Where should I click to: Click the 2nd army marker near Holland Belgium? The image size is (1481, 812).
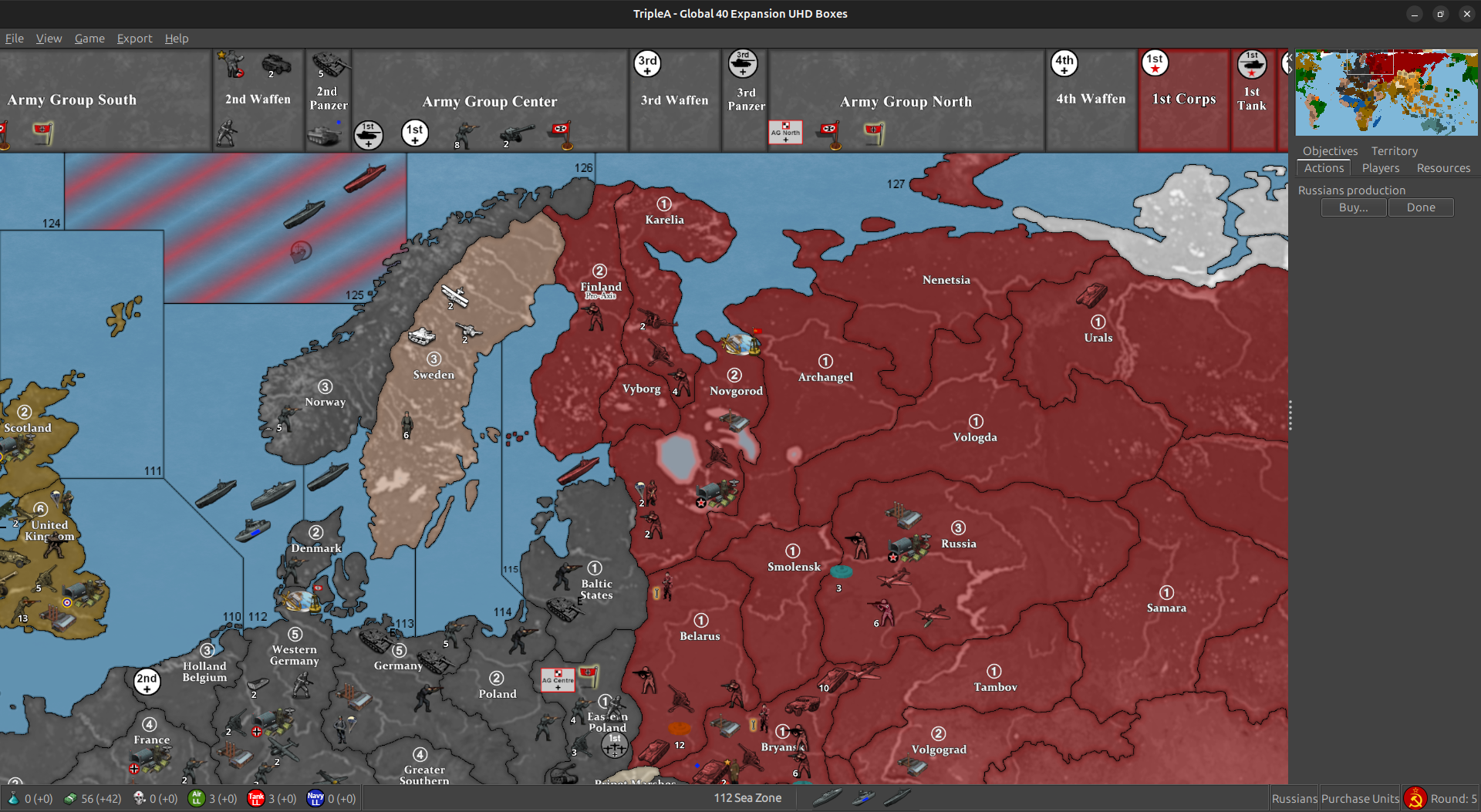point(147,681)
